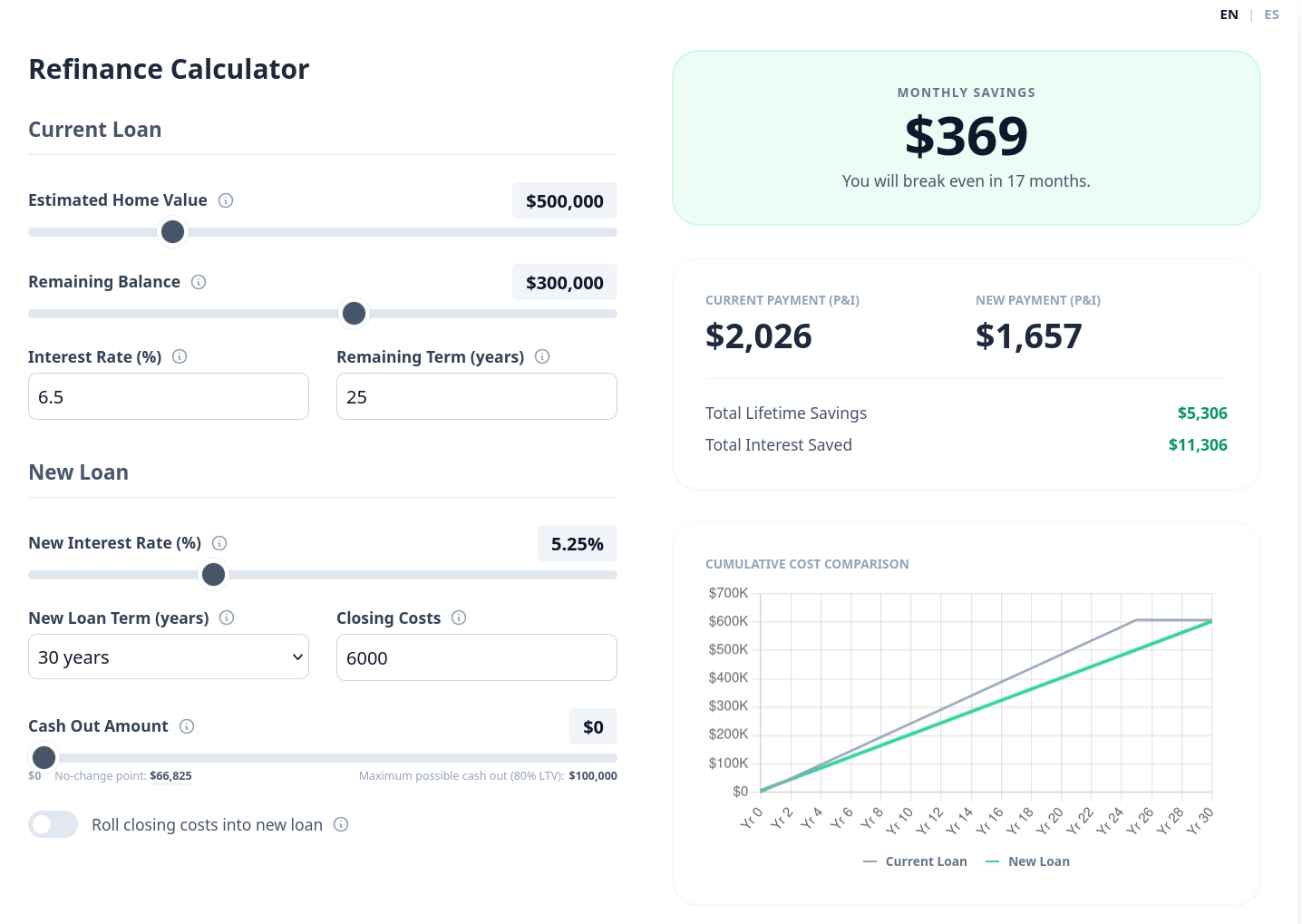Image resolution: width=1302 pixels, height=924 pixels.
Task: Click into the Interest Rate (%) field
Action: (x=169, y=396)
